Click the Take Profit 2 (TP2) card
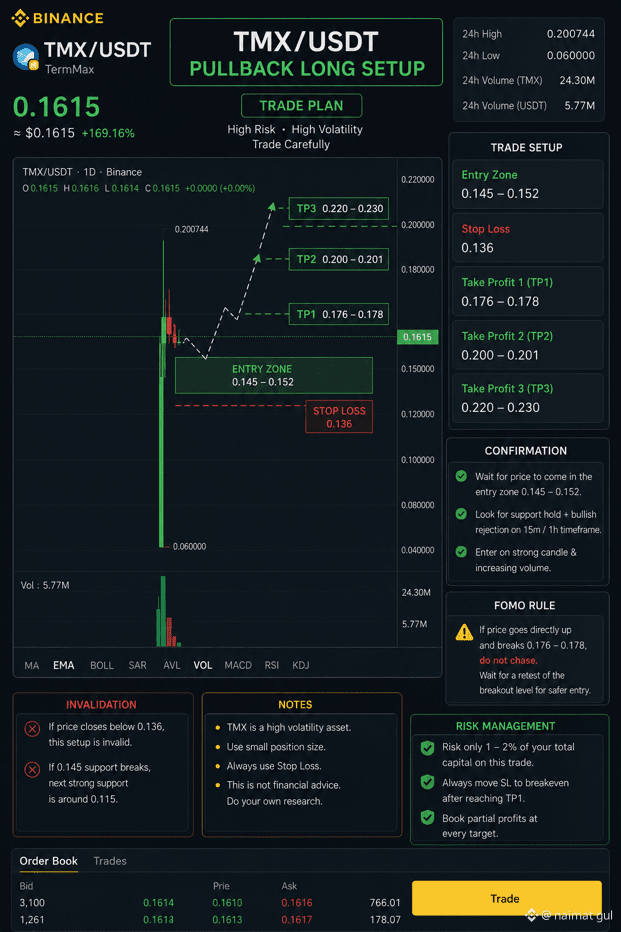 click(528, 345)
